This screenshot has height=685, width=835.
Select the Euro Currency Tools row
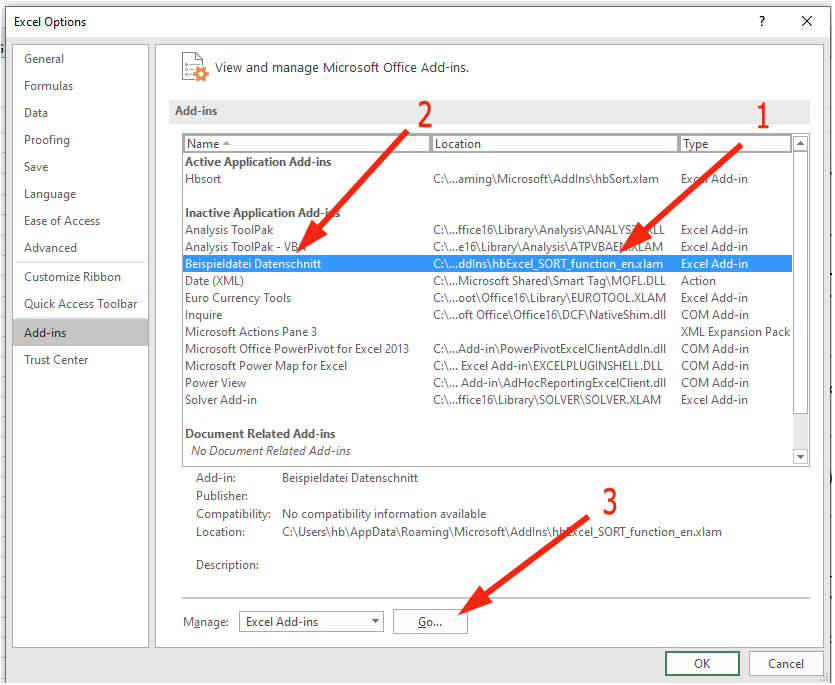(x=487, y=298)
